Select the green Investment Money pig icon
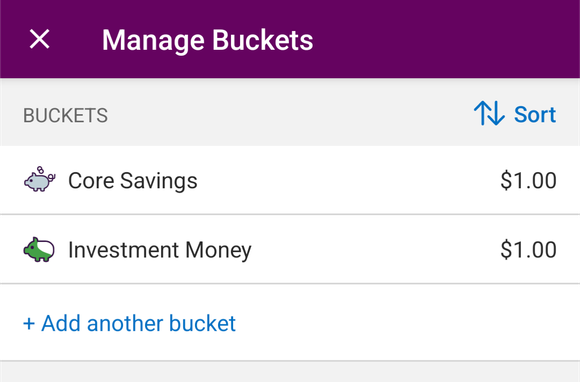 click(x=39, y=250)
